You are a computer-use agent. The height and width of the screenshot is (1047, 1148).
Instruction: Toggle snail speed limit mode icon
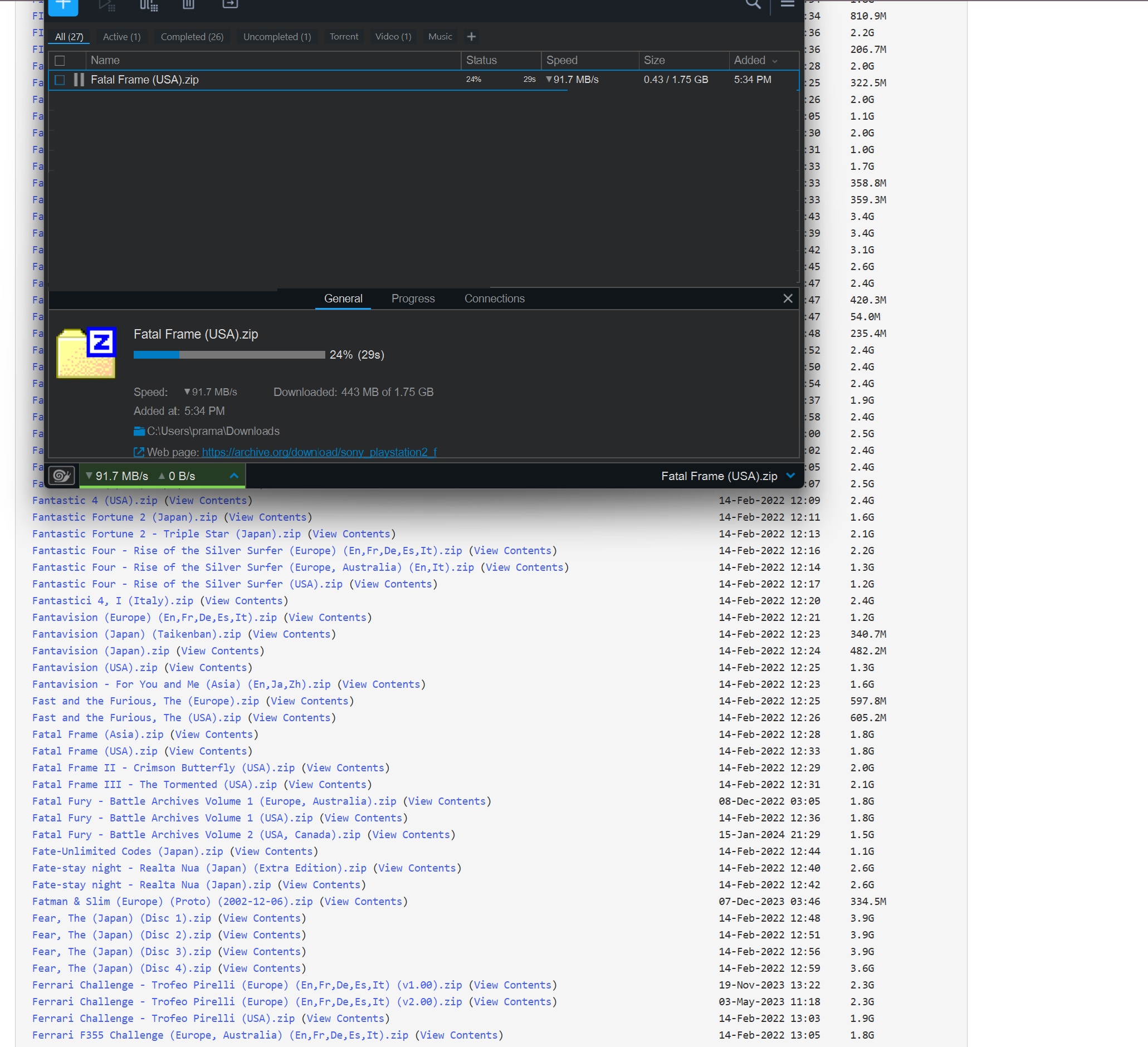tap(61, 476)
